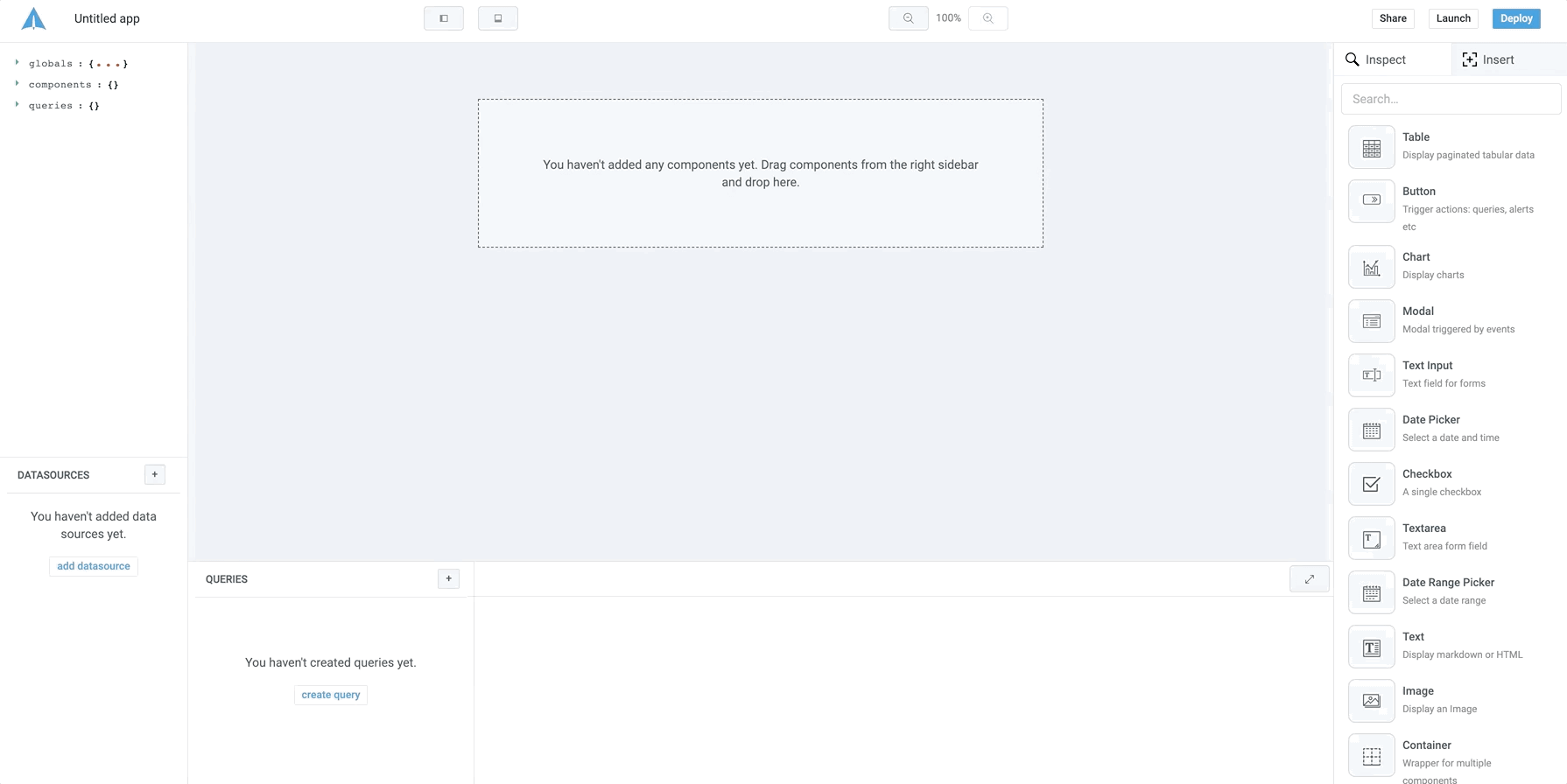Screen dimensions: 1567x784
Task: Choose the Date Picker component icon
Action: pyautogui.click(x=1371, y=430)
